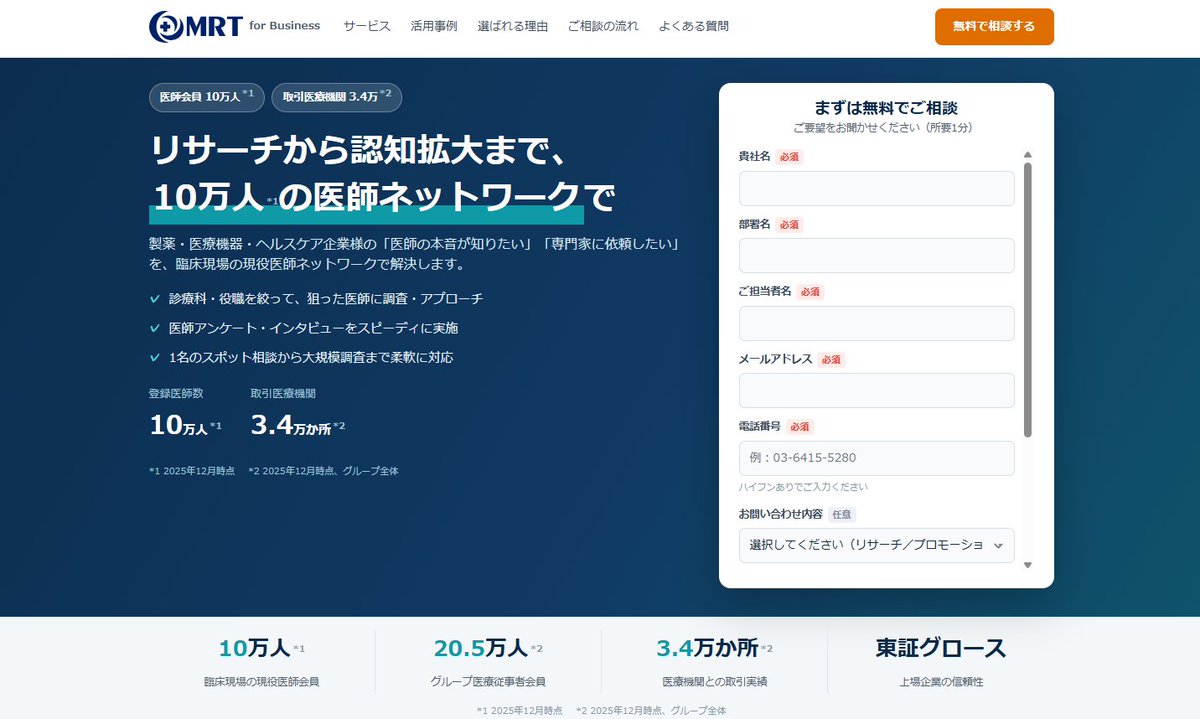
Task: Open the ご相談の流れ nav link
Action: [603, 26]
